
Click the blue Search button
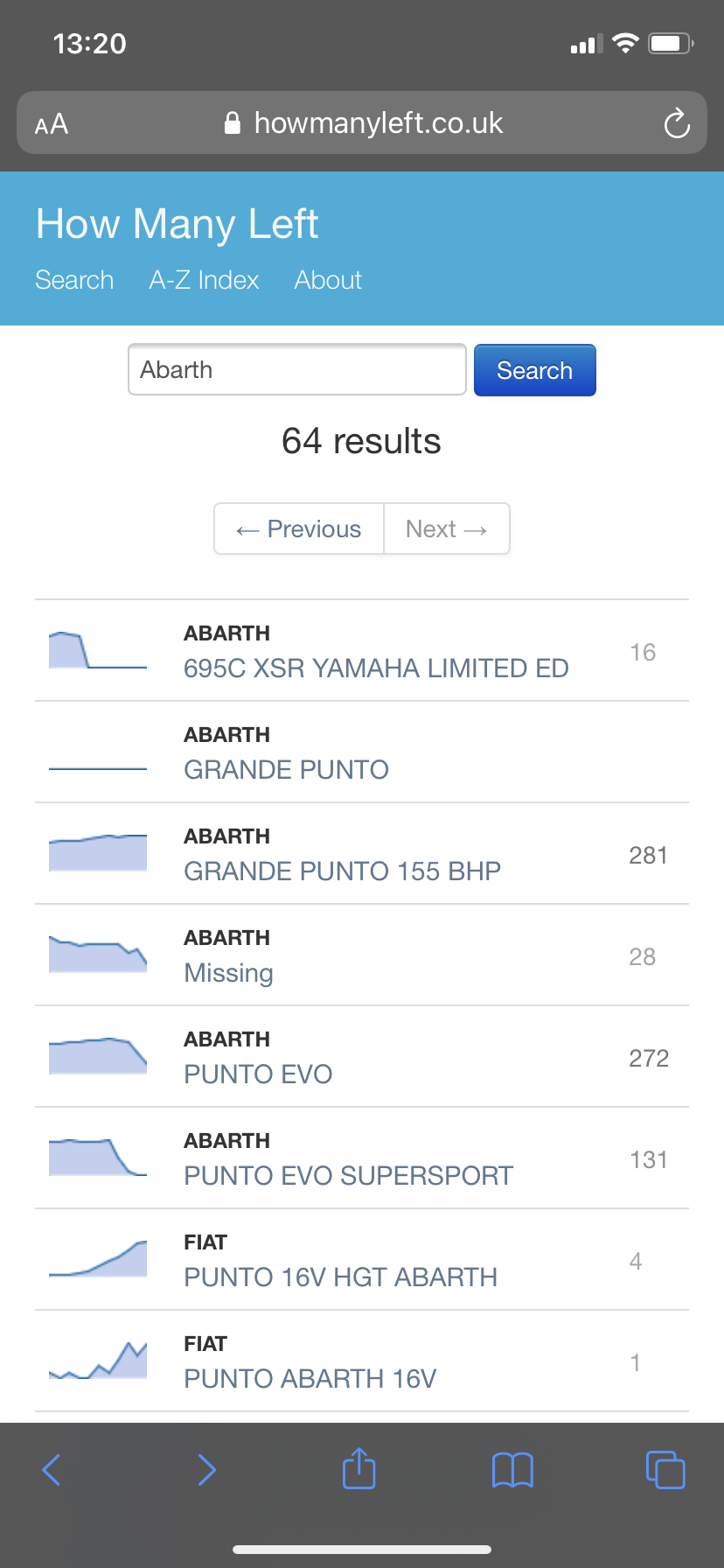point(534,370)
